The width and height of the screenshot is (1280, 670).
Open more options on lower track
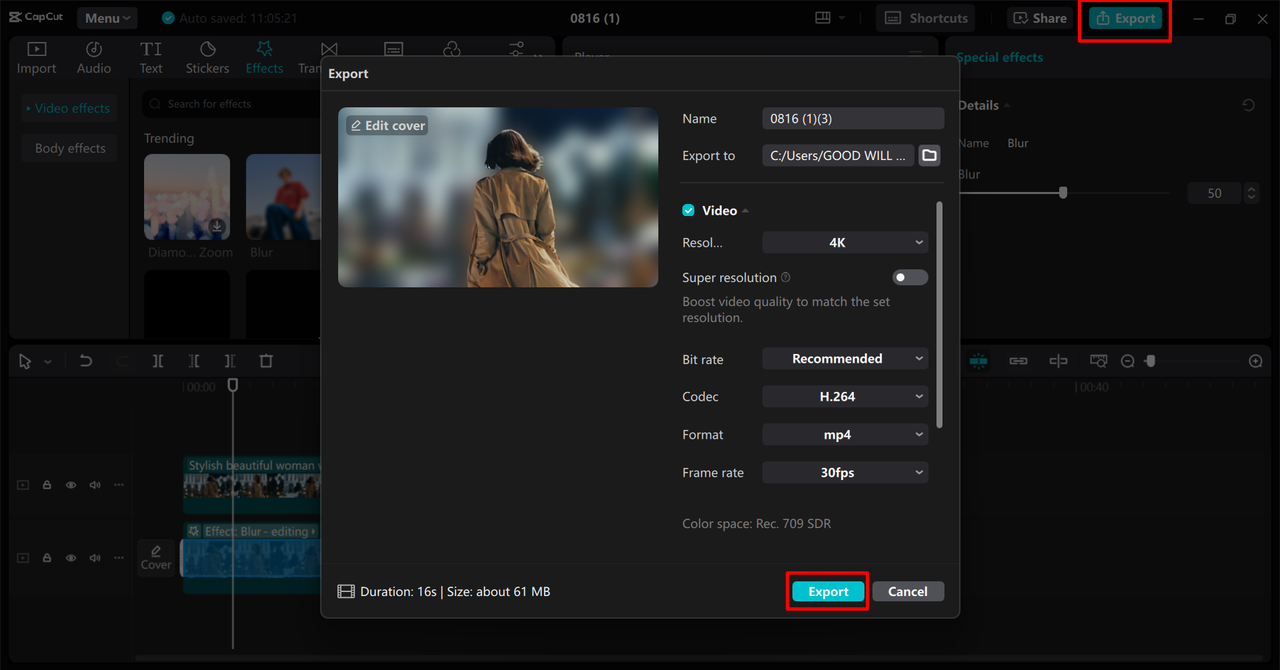point(119,558)
